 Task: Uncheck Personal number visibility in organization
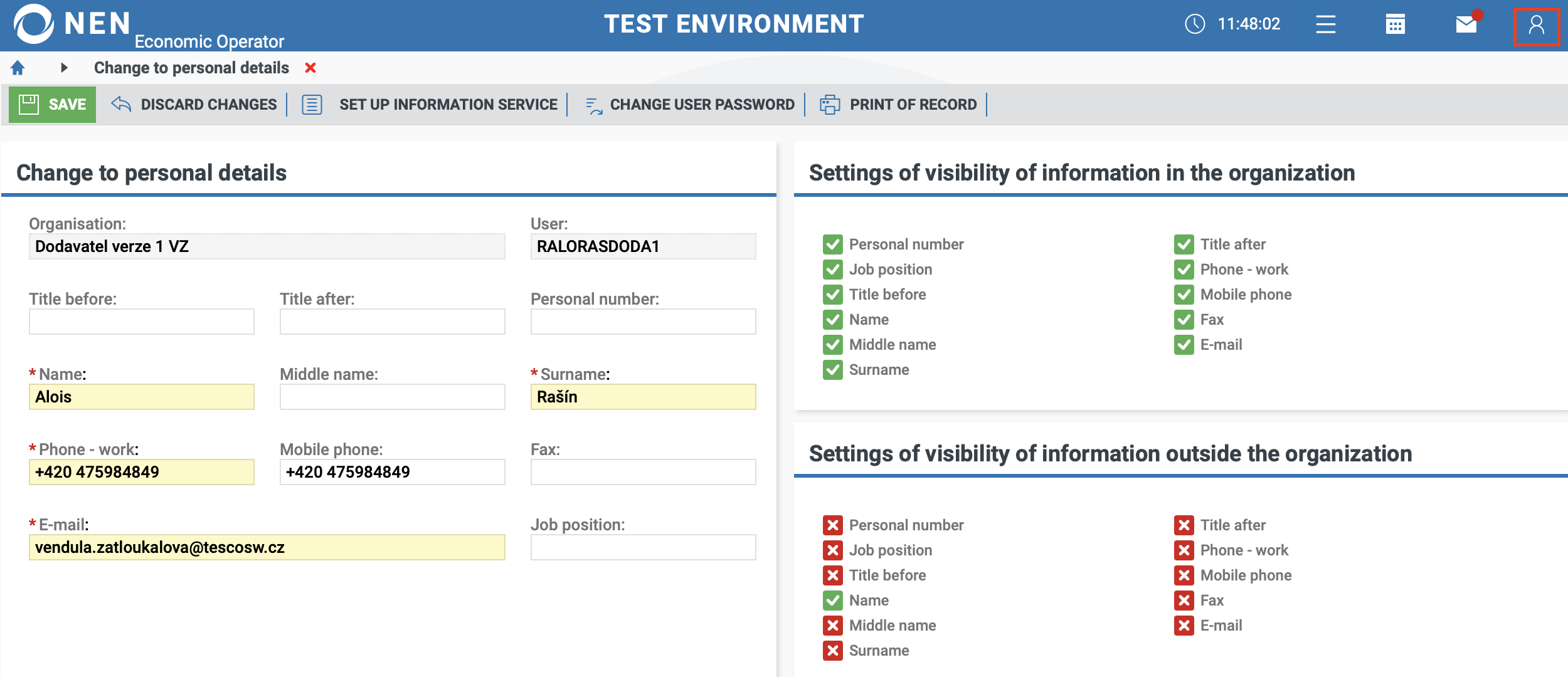[x=833, y=244]
